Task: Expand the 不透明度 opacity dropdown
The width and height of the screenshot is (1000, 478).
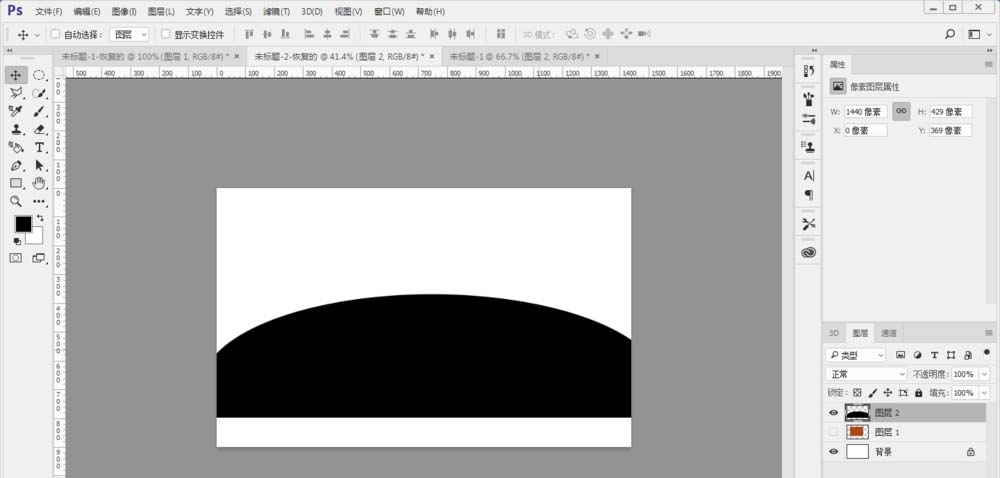Action: tap(984, 374)
